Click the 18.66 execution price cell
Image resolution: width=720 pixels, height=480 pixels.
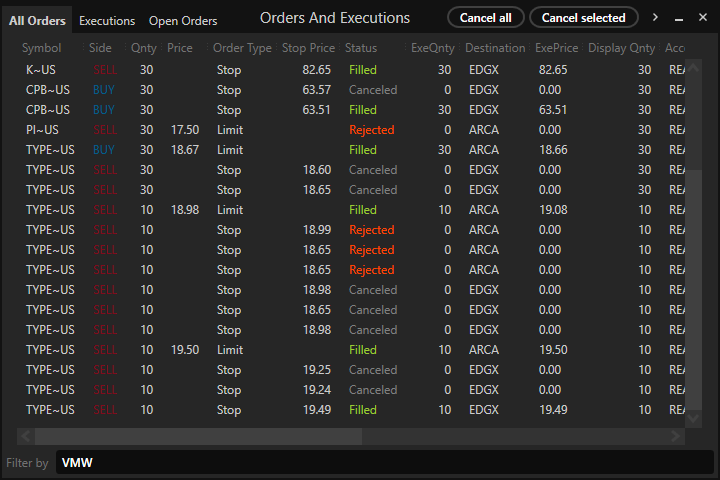[553, 150]
